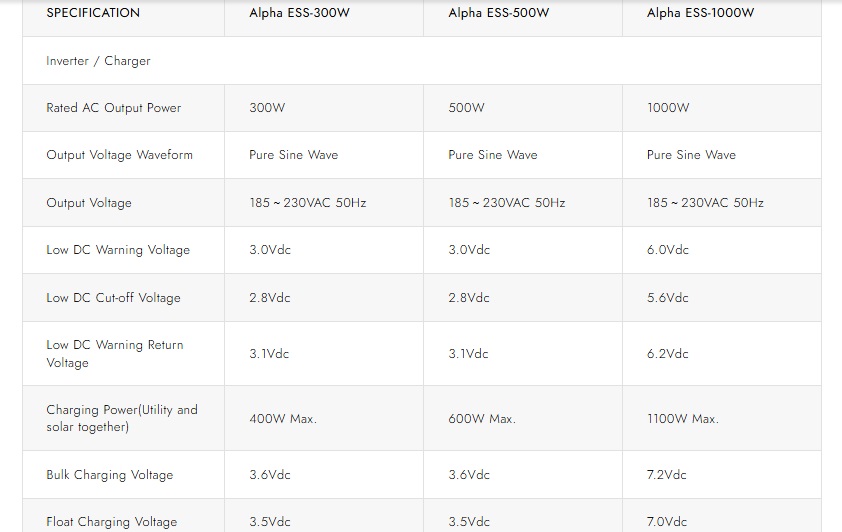Select the 5.6Vdc cut-off voltage cell

pyautogui.click(x=668, y=298)
